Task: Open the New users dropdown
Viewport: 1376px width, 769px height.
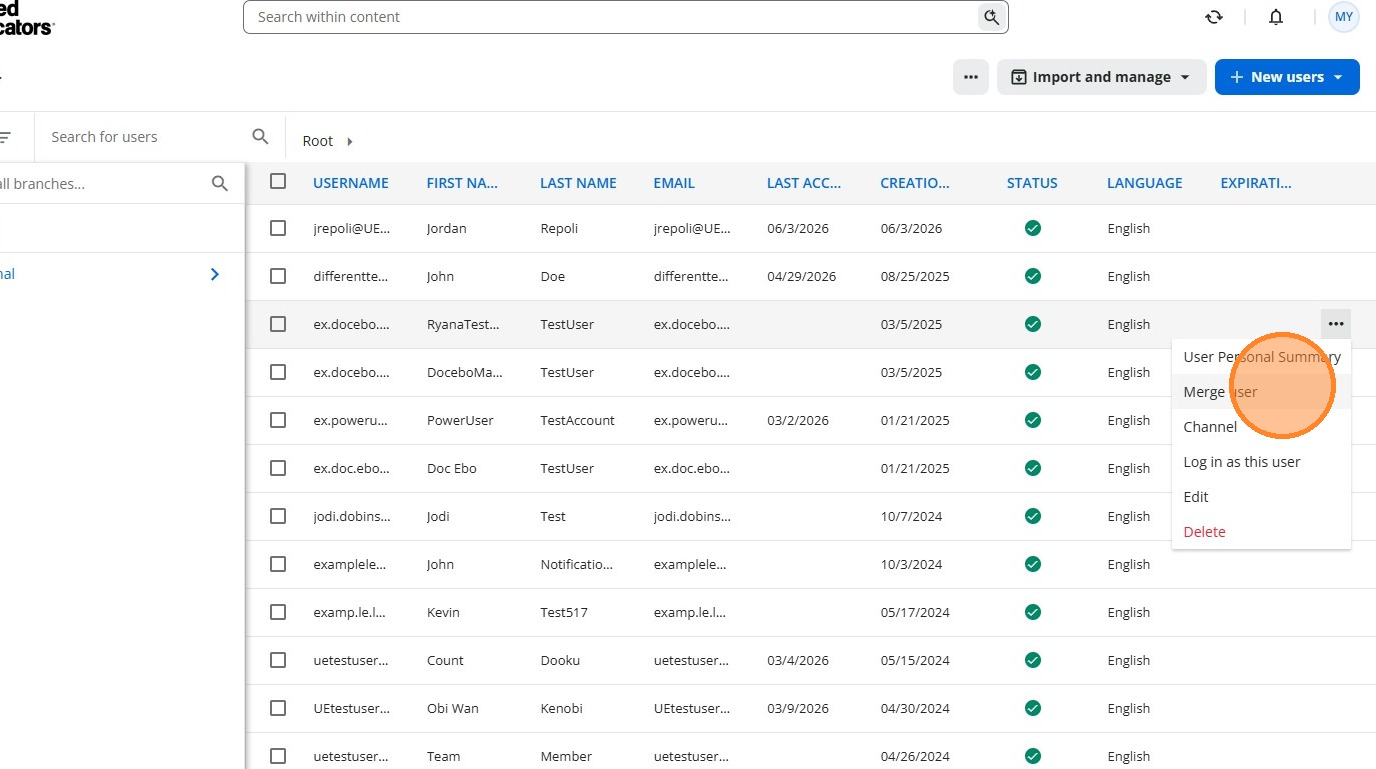Action: tap(1287, 77)
